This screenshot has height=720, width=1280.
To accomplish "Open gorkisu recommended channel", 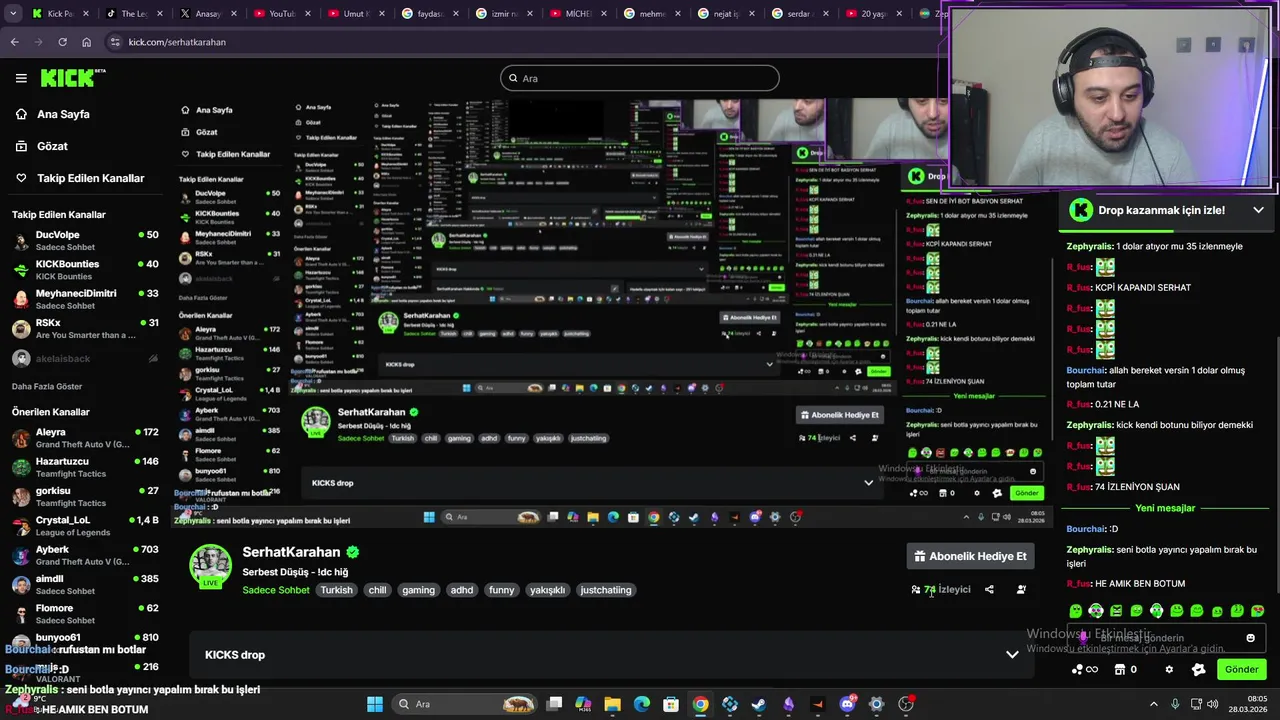I will click(85, 496).
